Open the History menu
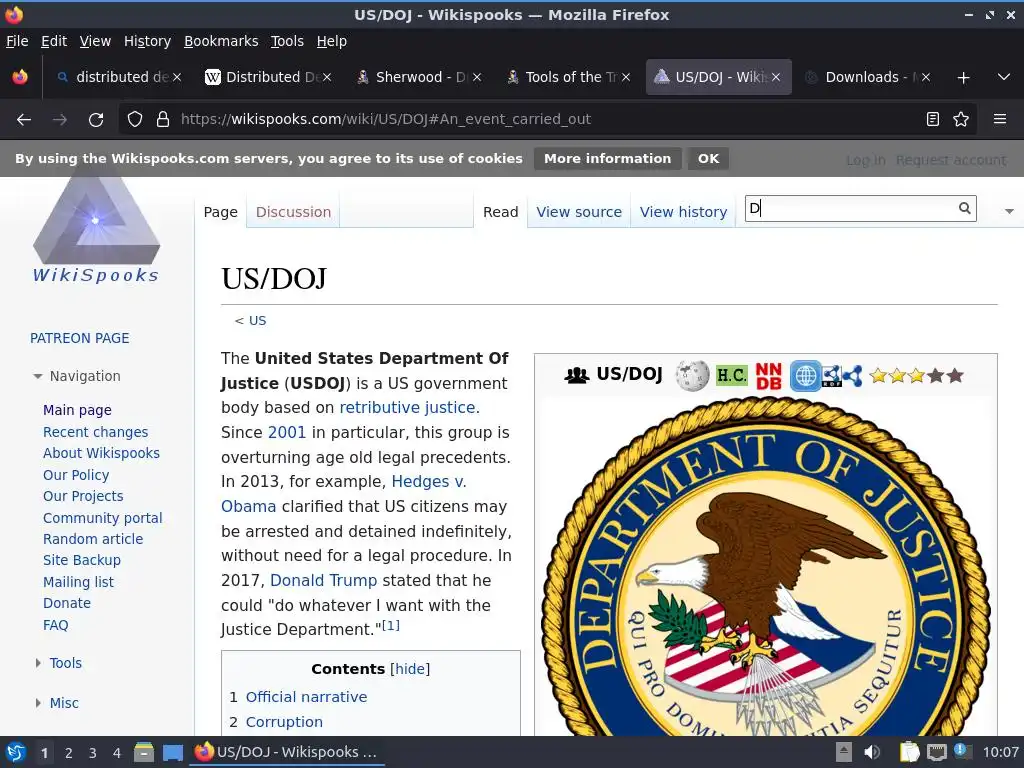The width and height of the screenshot is (1024, 768). click(147, 41)
